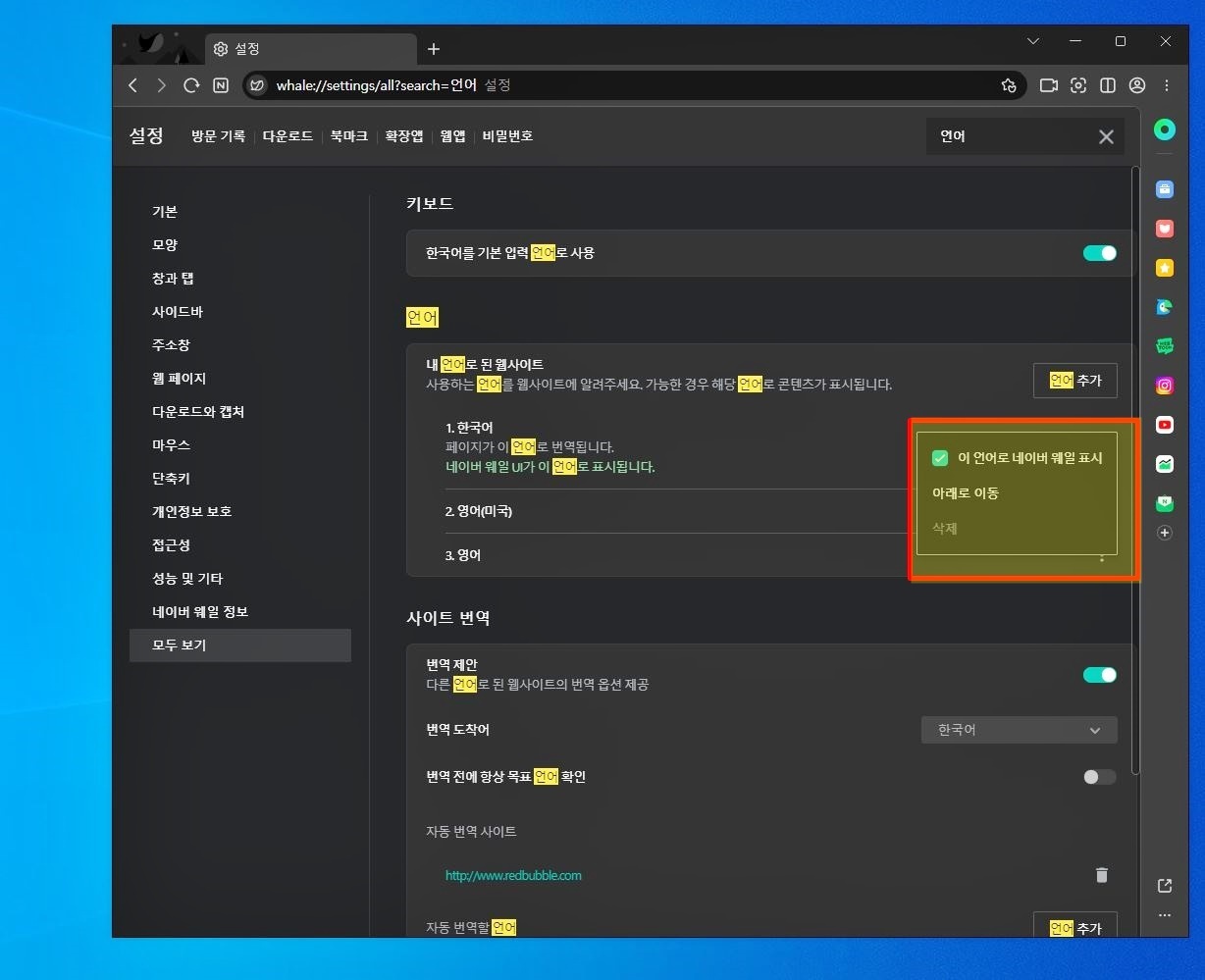Select 기본 in the settings sidebar
1205x980 pixels.
click(165, 212)
